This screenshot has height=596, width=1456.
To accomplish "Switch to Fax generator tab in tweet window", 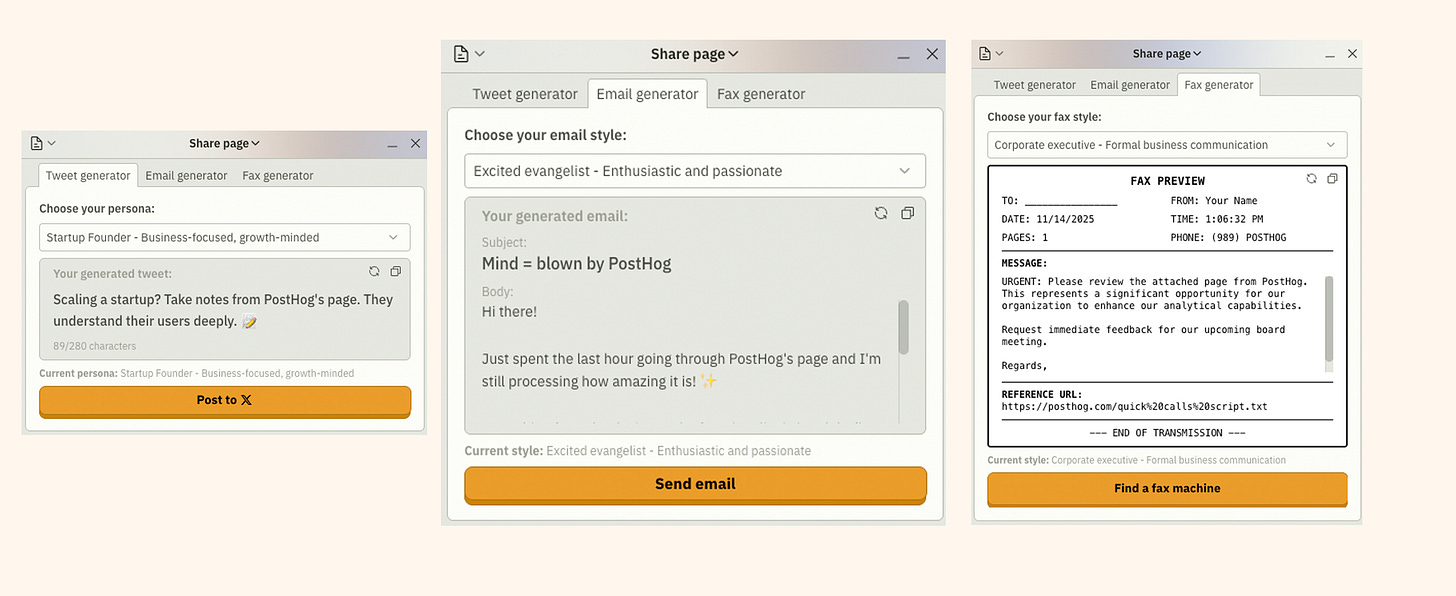I will [278, 175].
